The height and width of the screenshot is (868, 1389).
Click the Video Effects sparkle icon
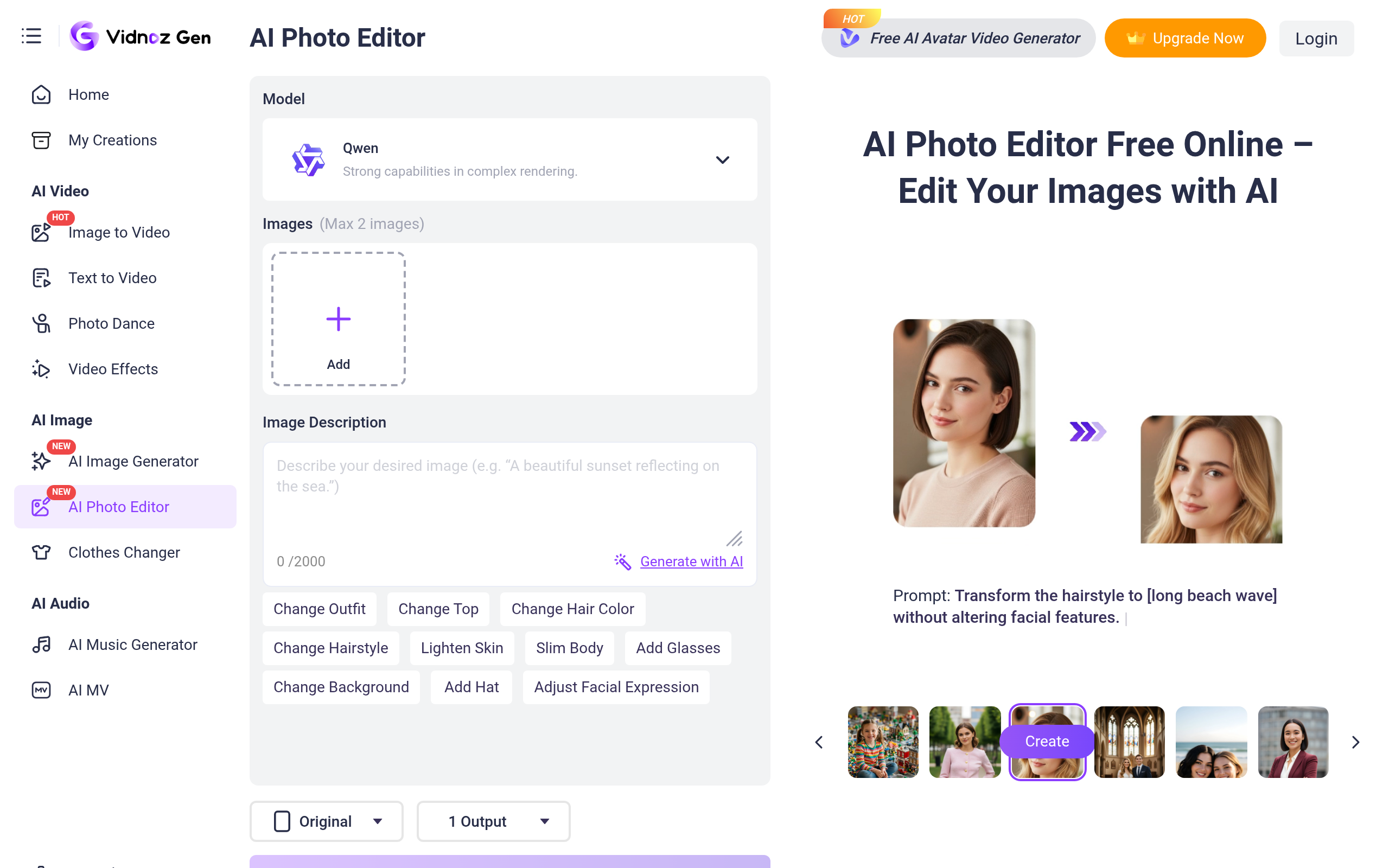click(x=41, y=369)
